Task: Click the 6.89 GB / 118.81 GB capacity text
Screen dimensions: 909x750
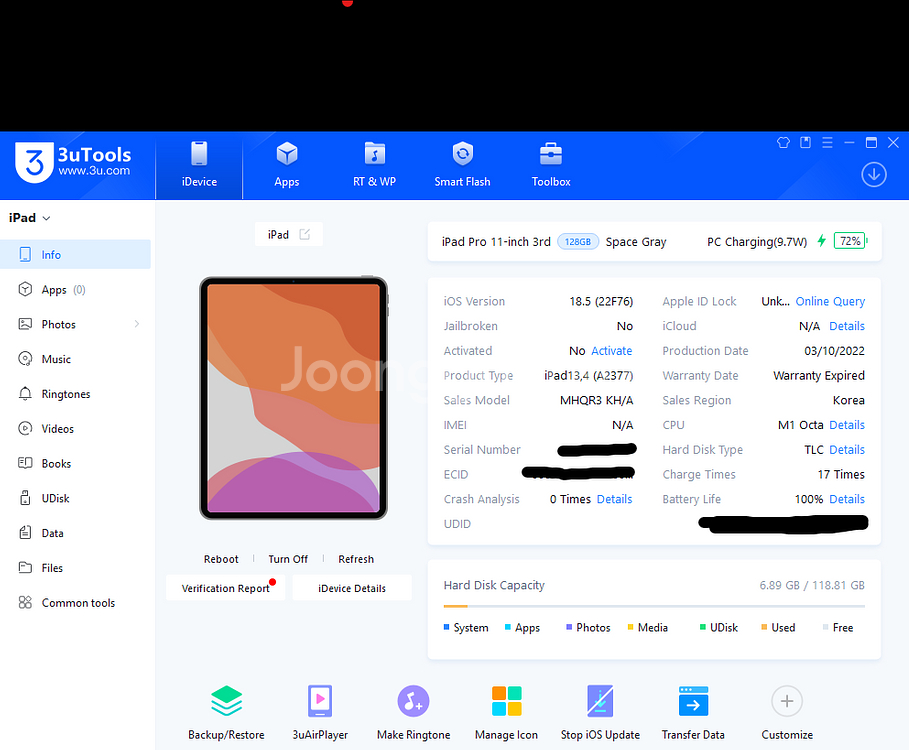Action: click(x=812, y=585)
